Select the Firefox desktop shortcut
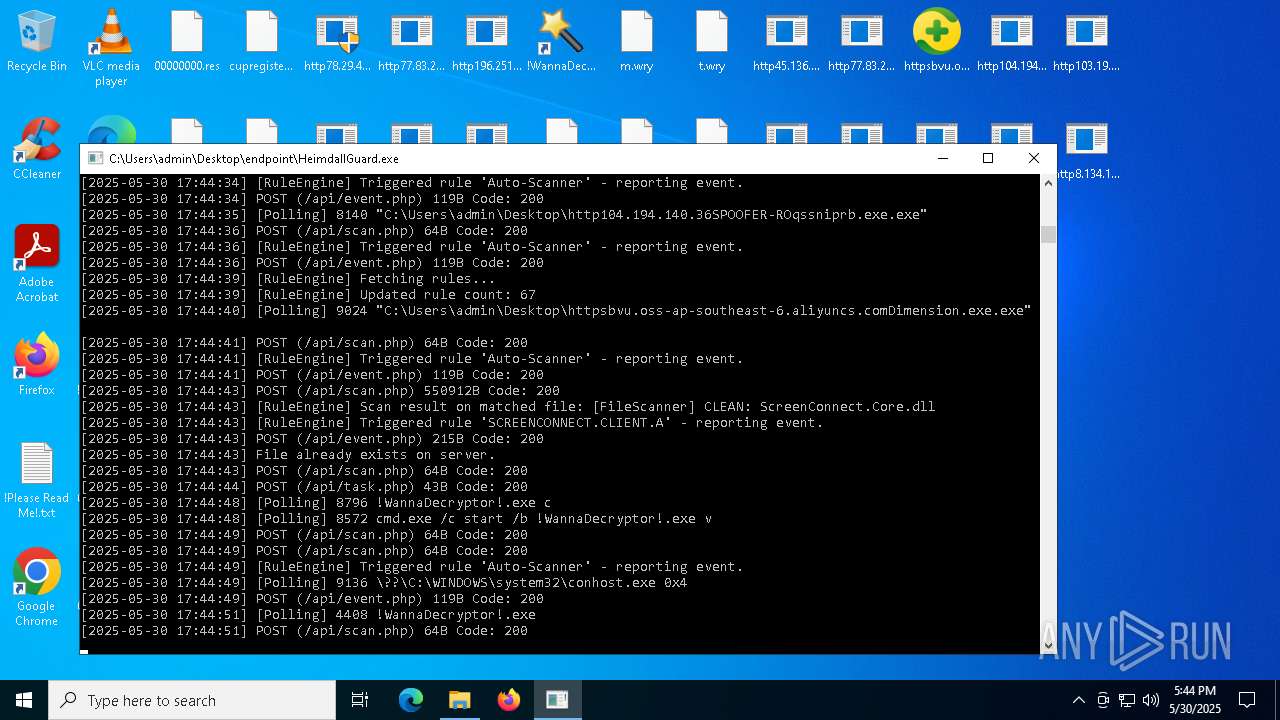Screen dimensions: 1280x720 pos(37,365)
